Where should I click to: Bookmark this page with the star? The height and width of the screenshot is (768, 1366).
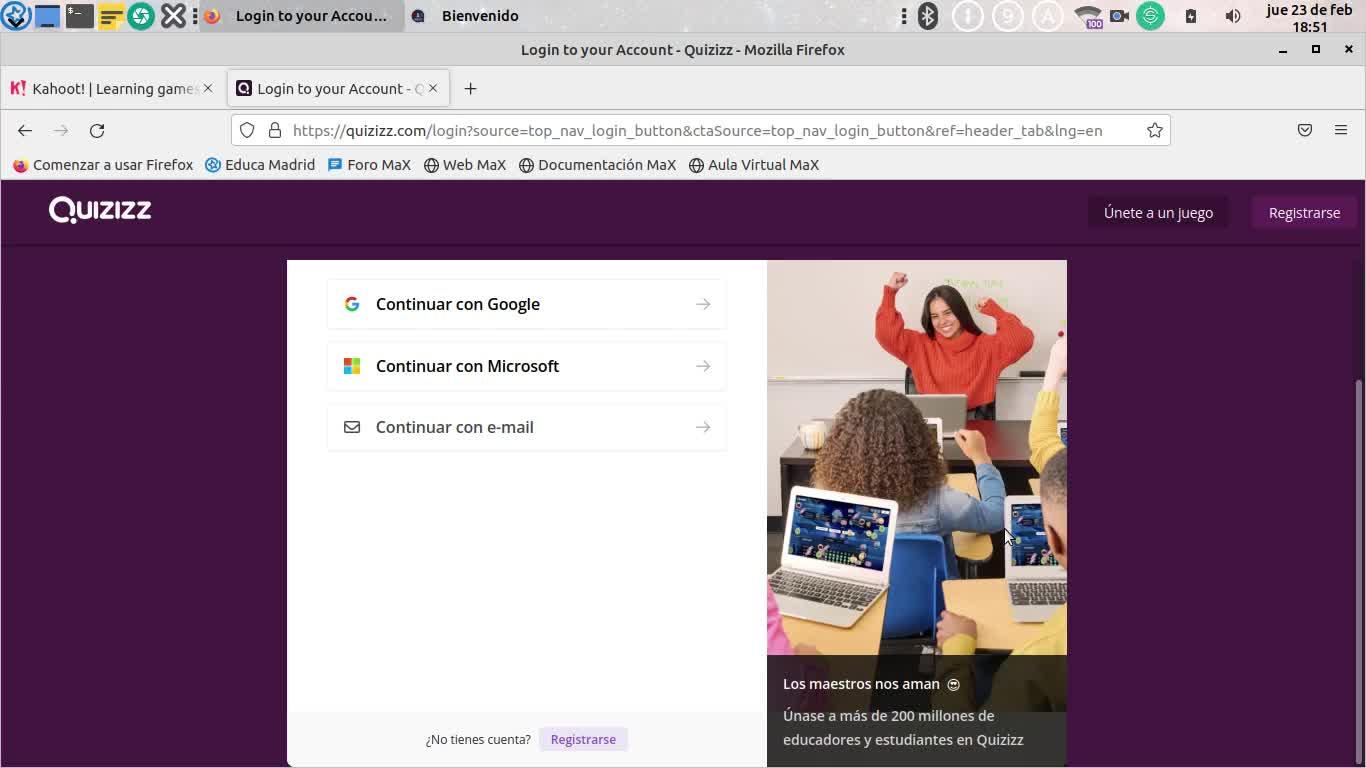[1155, 130]
